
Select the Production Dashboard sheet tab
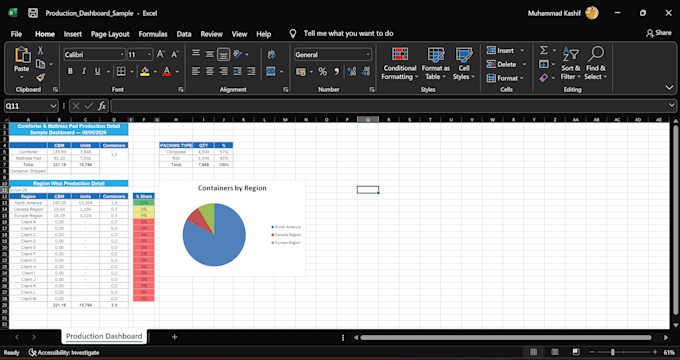(x=104, y=336)
